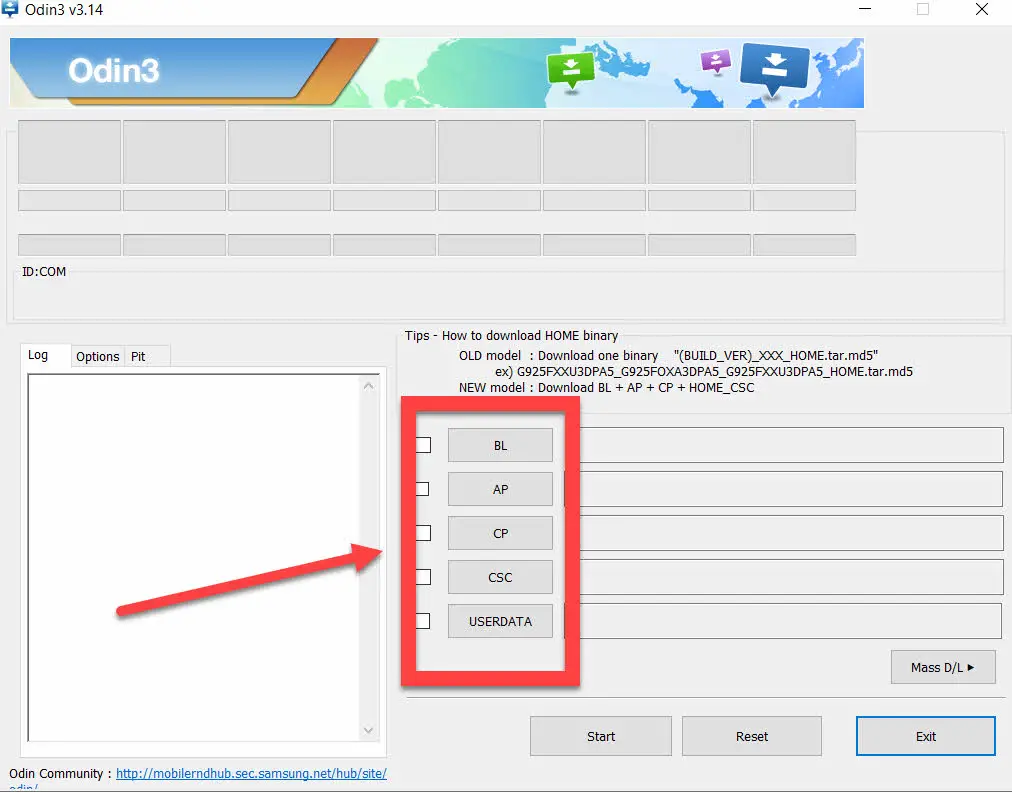
Task: Click the green download marker on banner
Action: pos(570,69)
